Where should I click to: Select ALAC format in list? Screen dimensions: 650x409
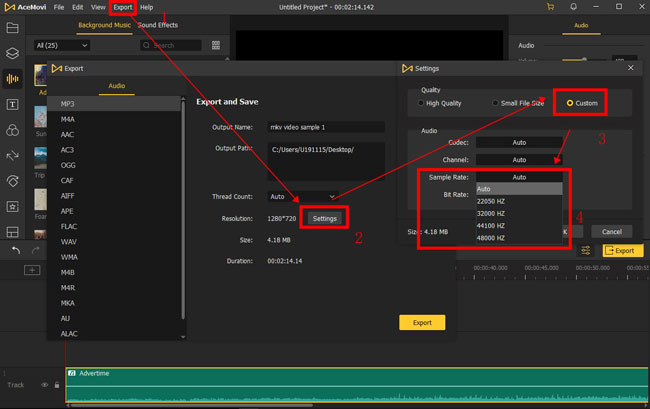click(114, 334)
